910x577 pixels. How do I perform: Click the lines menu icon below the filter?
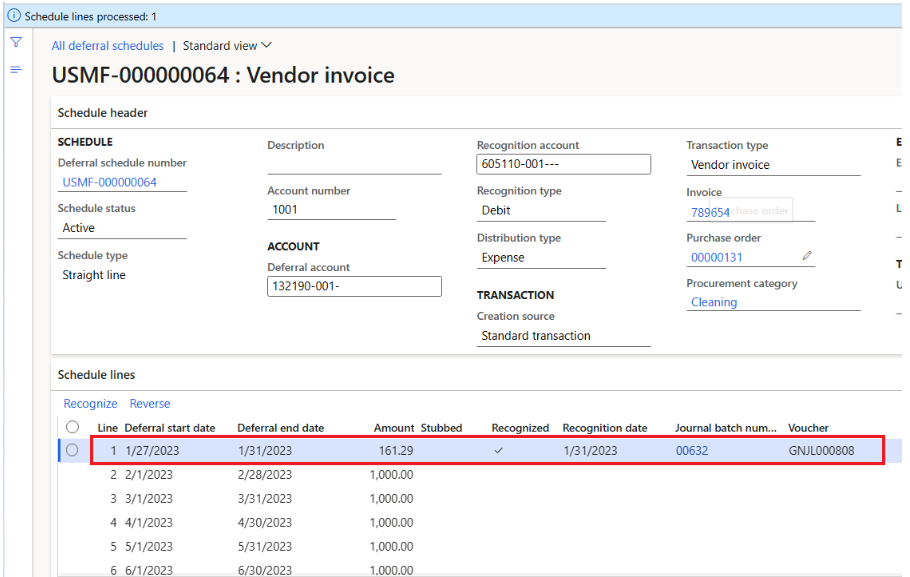16,69
